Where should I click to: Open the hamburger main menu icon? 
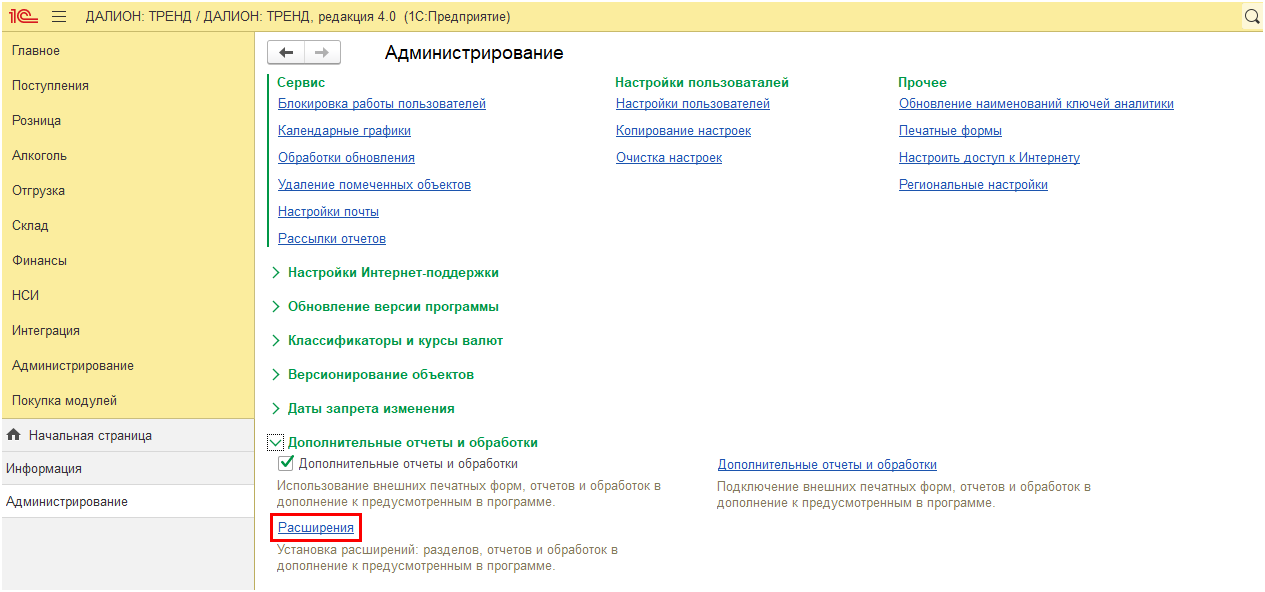click(x=59, y=16)
